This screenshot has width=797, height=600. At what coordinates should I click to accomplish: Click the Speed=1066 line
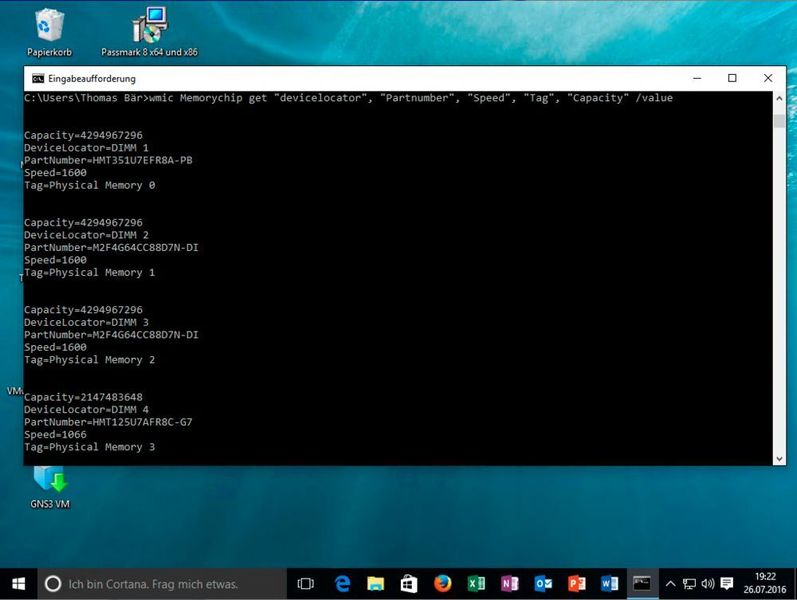pos(55,435)
